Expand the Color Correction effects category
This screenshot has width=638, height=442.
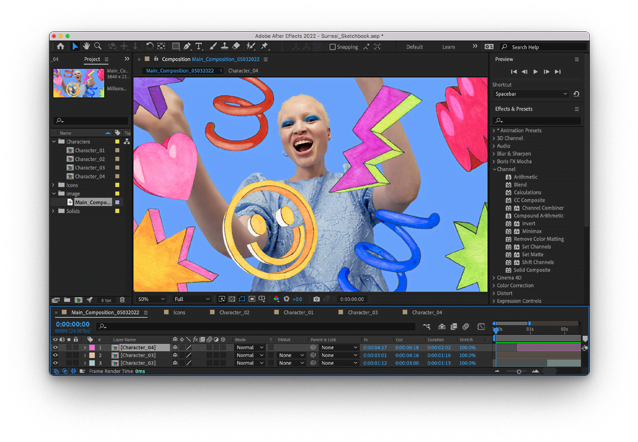click(495, 285)
